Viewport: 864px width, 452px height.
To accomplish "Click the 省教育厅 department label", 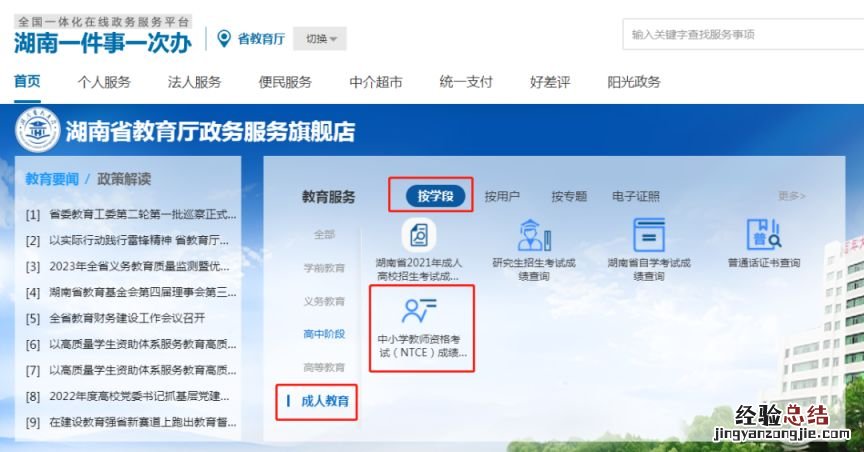I will pos(261,39).
